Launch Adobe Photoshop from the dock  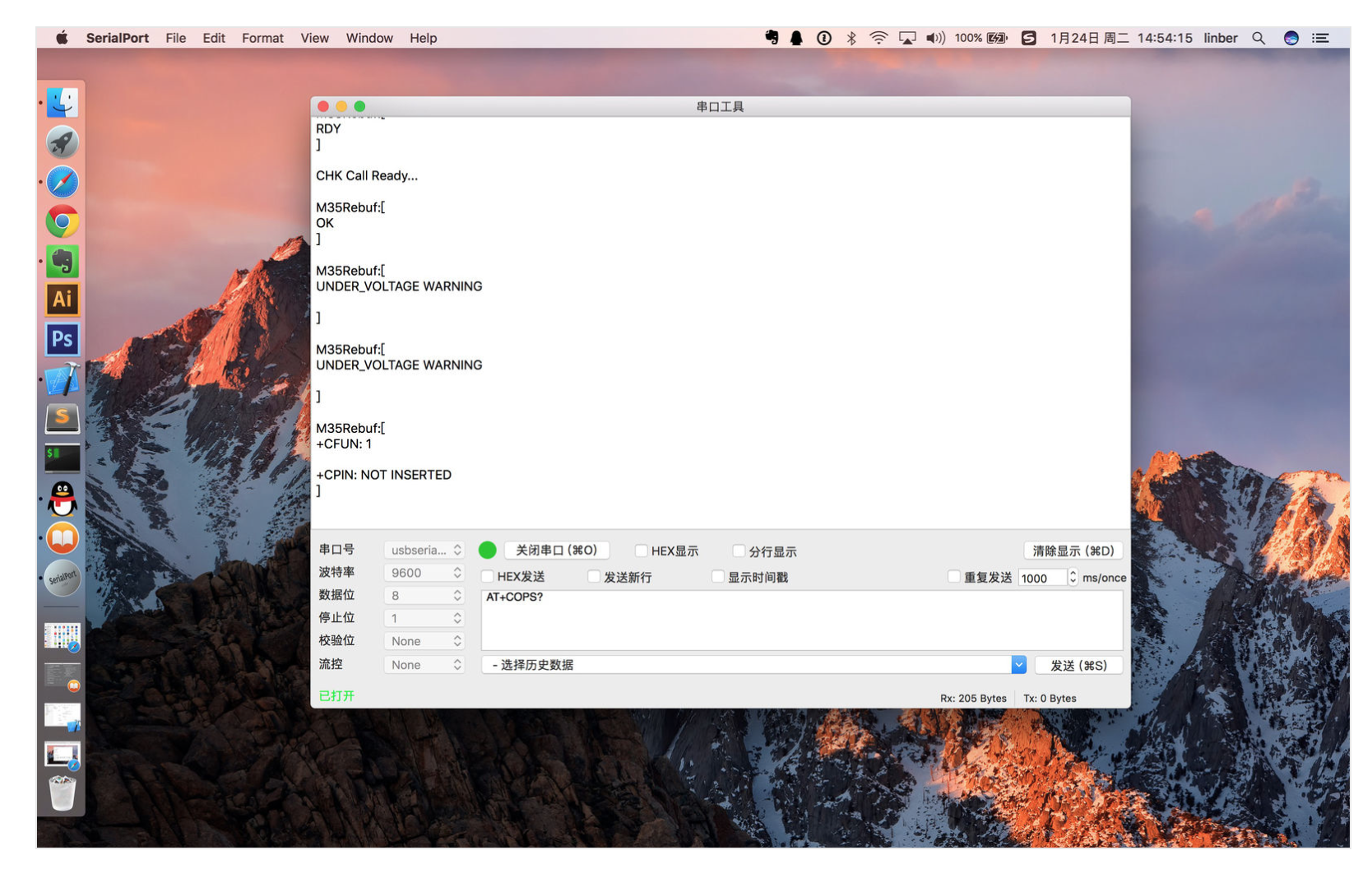pos(63,339)
